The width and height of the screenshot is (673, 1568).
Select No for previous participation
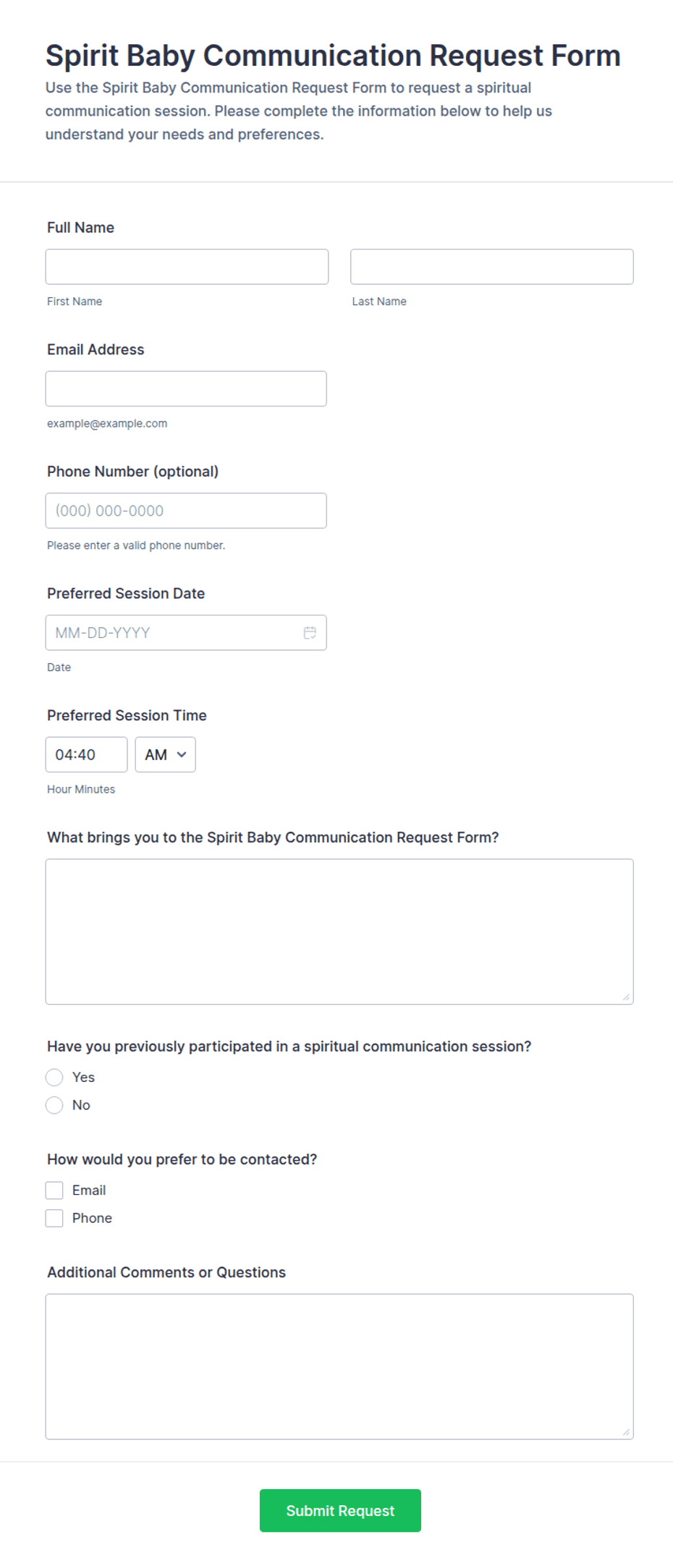(54, 1105)
